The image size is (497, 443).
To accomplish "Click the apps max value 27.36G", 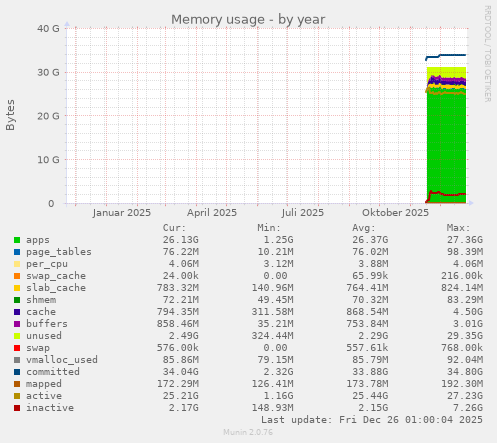I will [465, 240].
